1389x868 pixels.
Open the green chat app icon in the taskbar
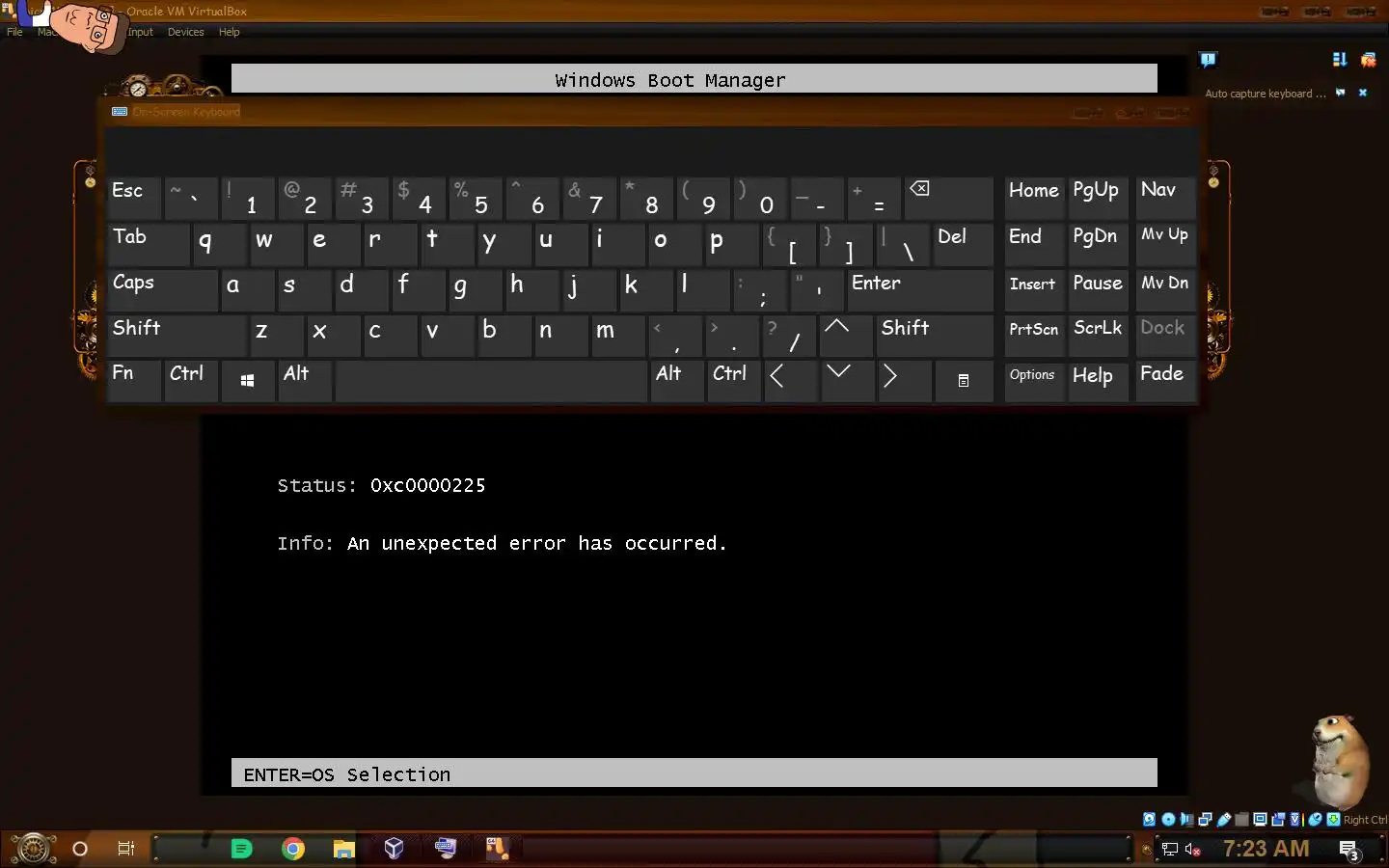[242, 849]
